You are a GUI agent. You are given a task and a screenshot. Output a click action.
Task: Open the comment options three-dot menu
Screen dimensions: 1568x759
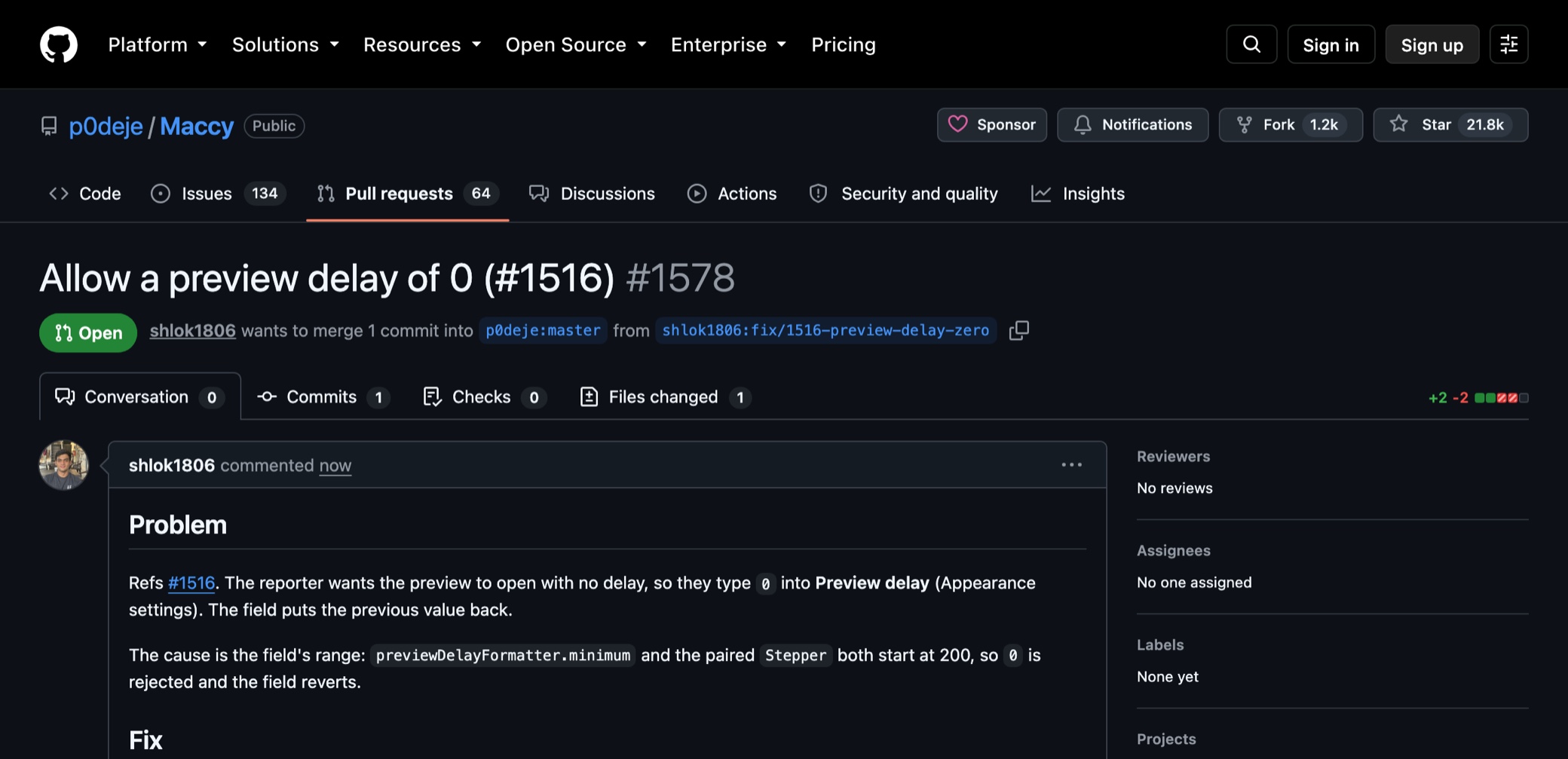click(1071, 465)
